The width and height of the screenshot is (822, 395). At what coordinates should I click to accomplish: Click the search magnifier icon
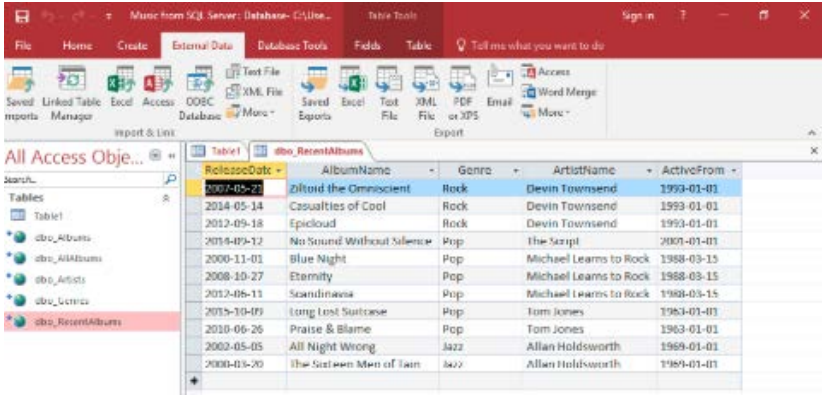coord(170,179)
